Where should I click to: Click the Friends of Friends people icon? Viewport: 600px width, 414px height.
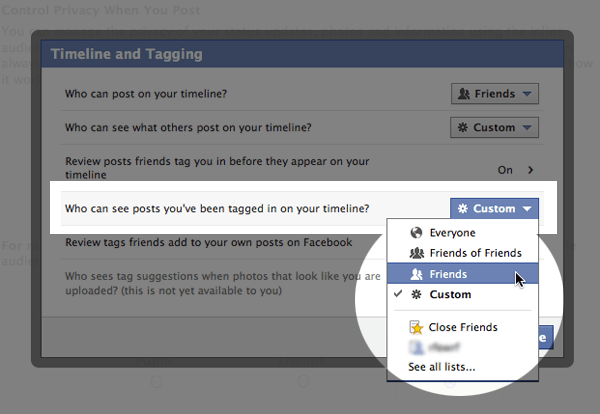click(416, 253)
